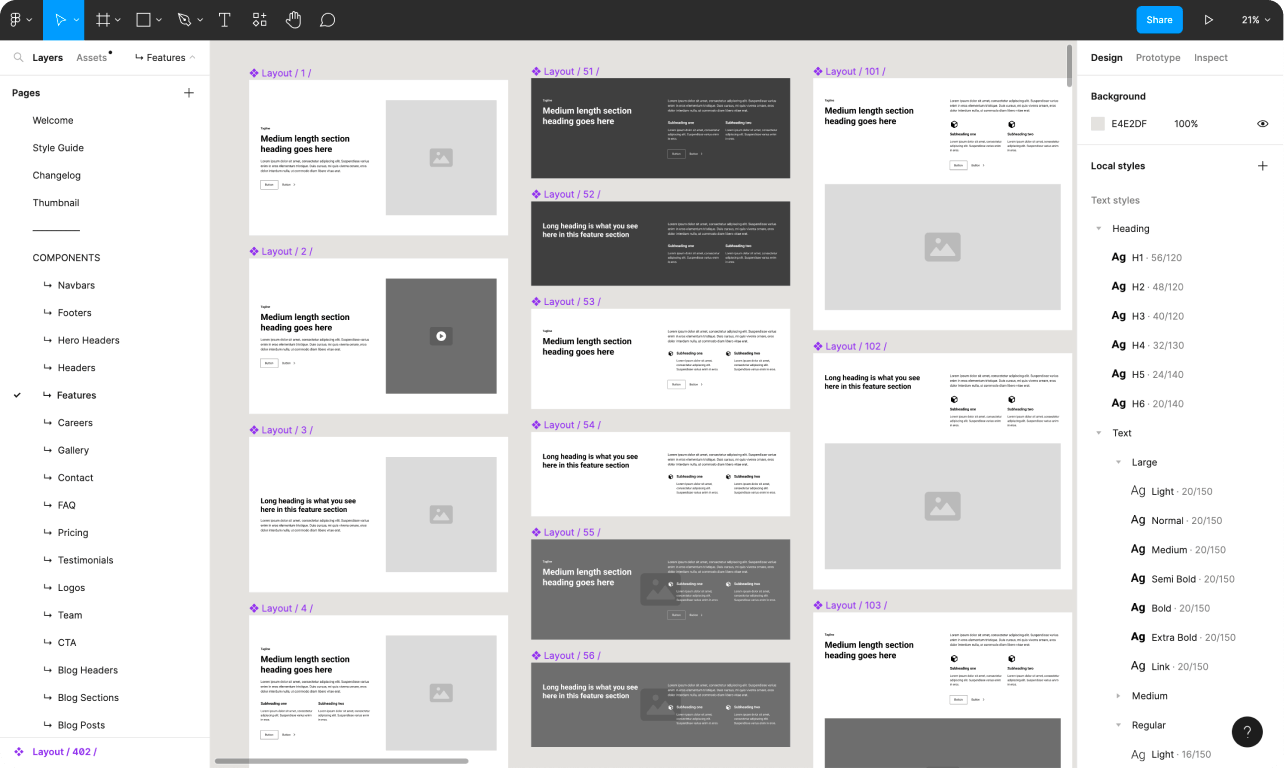Add a new page with plus
Image resolution: width=1284 pixels, height=768 pixels.
point(189,93)
